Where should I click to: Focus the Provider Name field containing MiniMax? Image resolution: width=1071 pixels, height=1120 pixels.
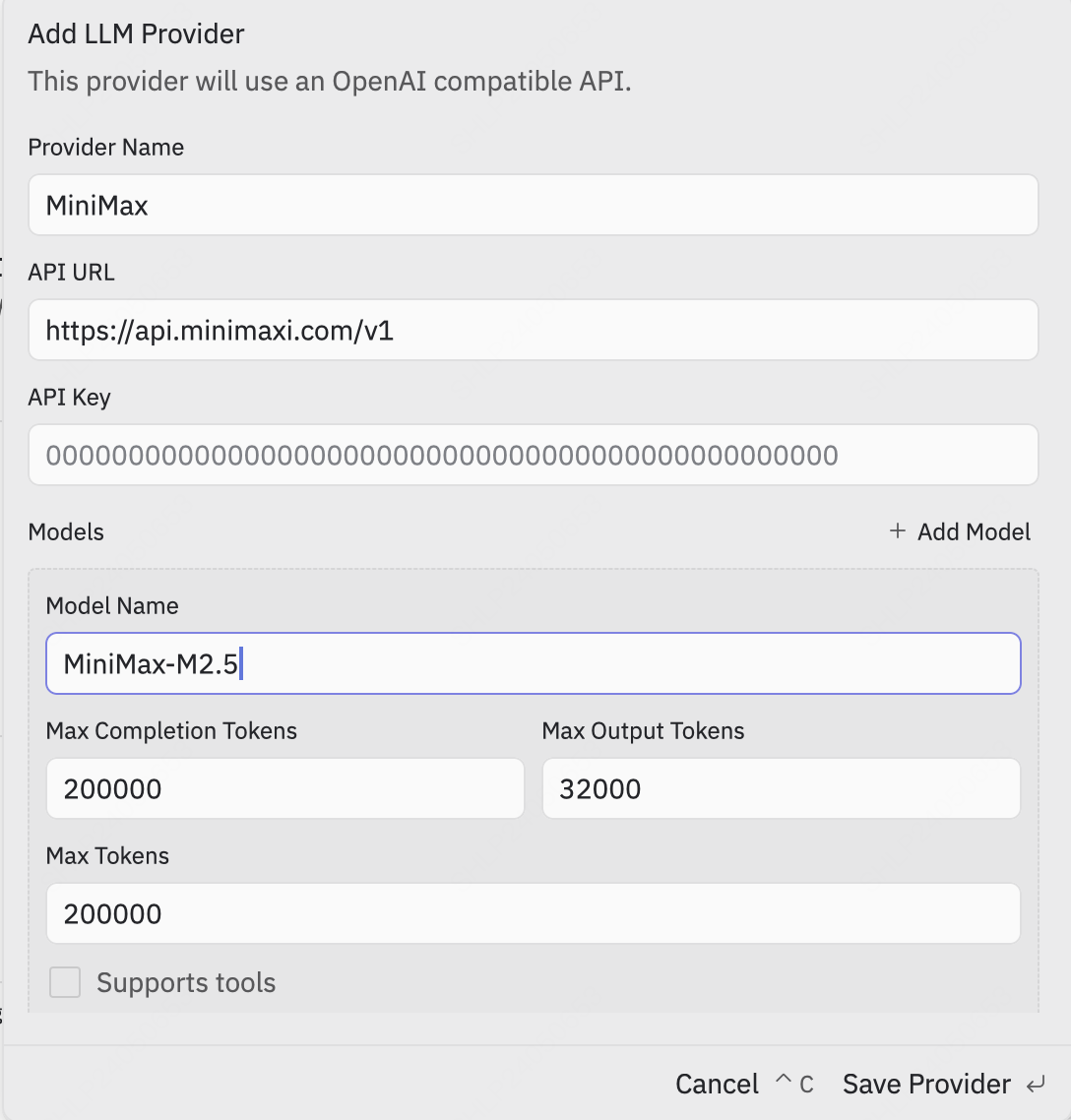pos(533,205)
